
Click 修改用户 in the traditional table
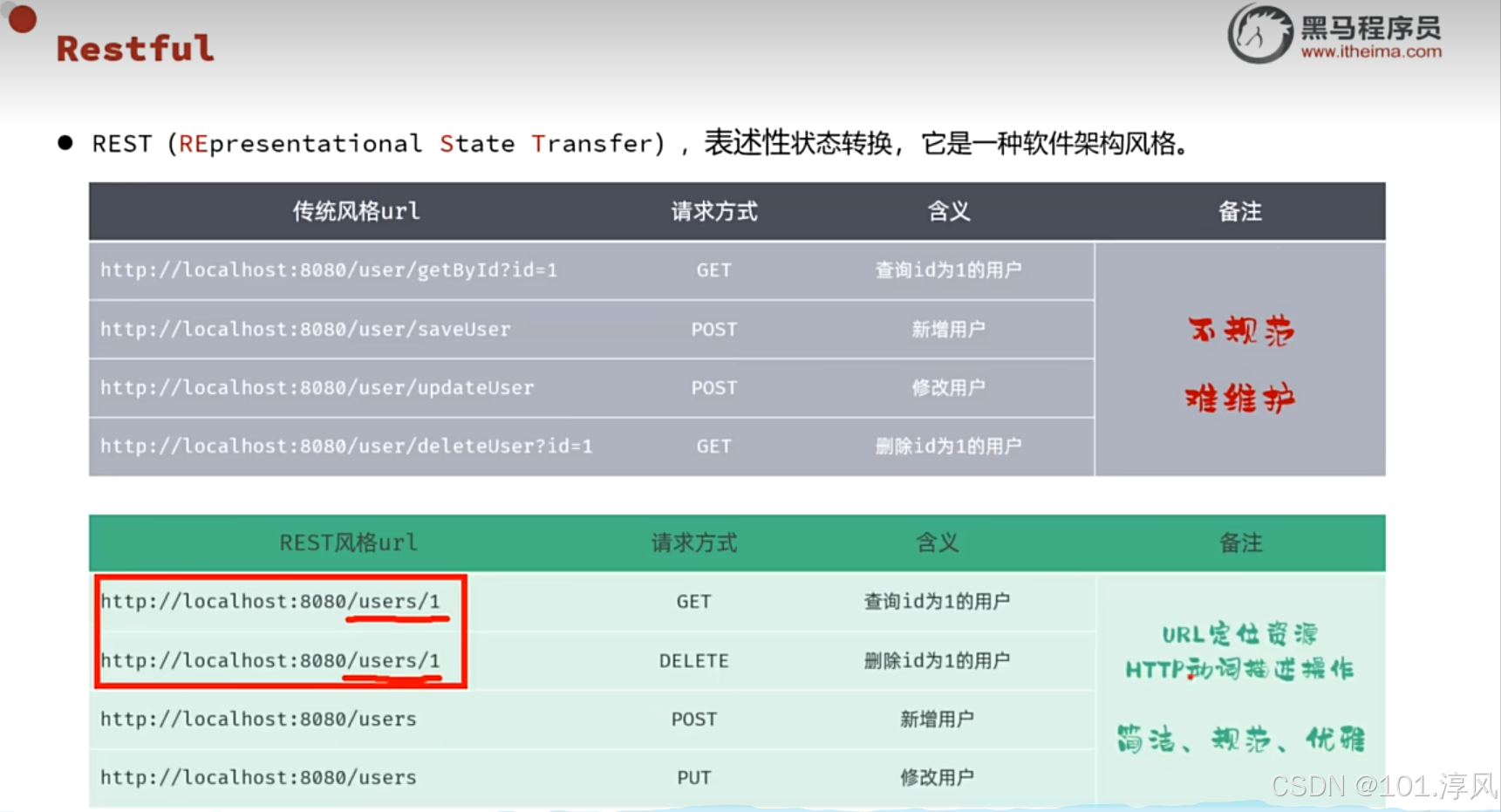click(x=948, y=388)
